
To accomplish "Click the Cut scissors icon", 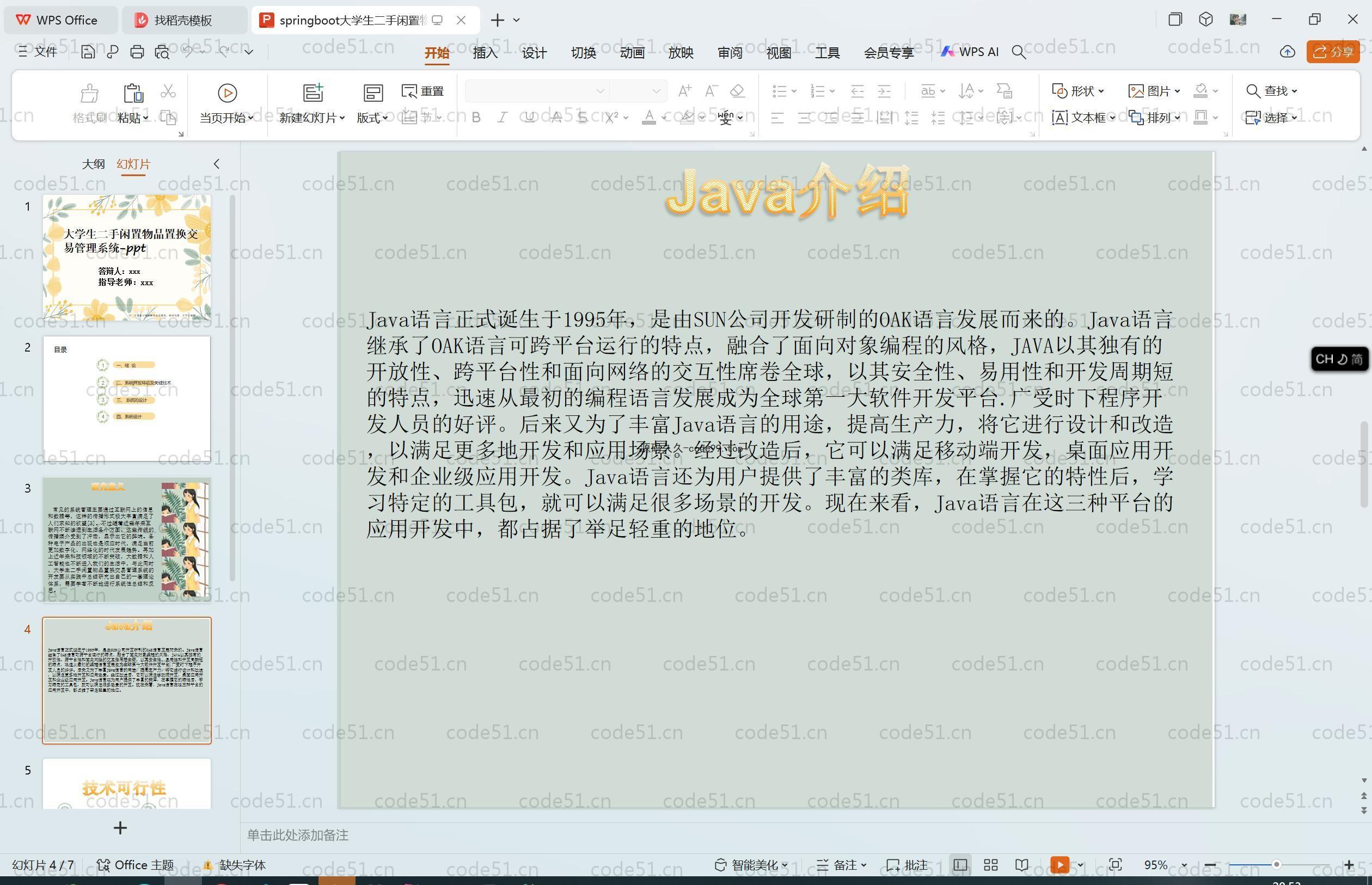I will click(x=168, y=91).
